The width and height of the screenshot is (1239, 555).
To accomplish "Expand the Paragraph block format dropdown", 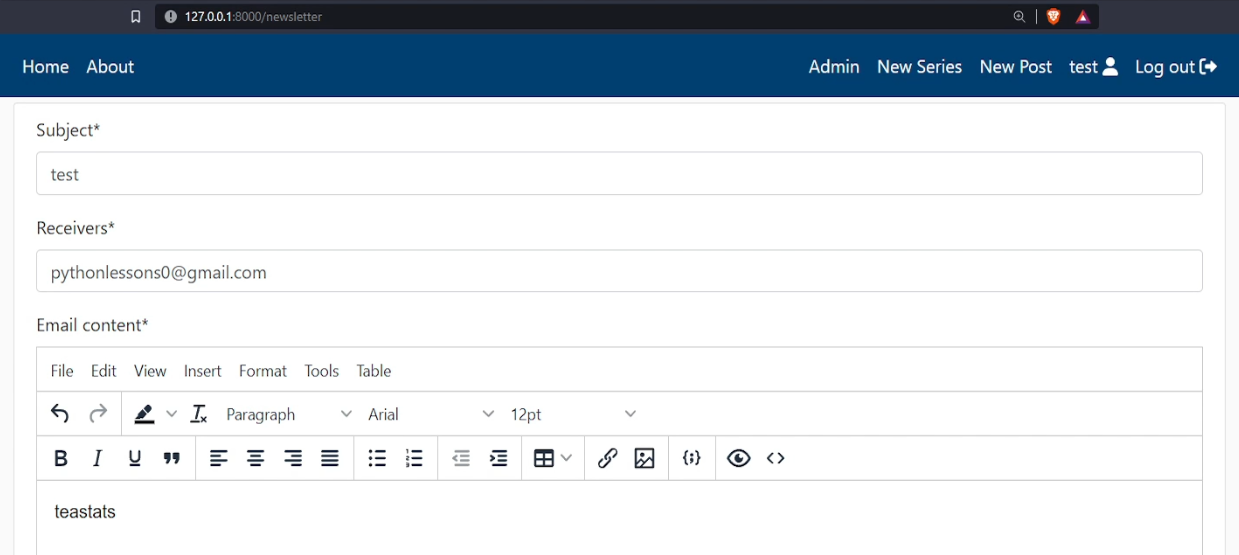I will point(288,414).
